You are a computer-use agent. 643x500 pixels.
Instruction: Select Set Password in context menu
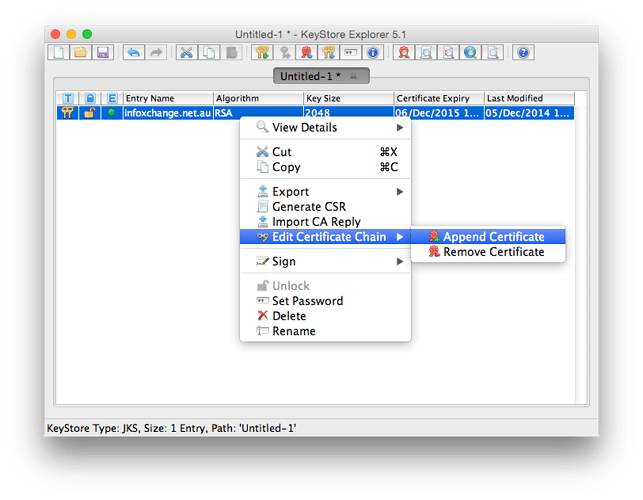pyautogui.click(x=325, y=301)
